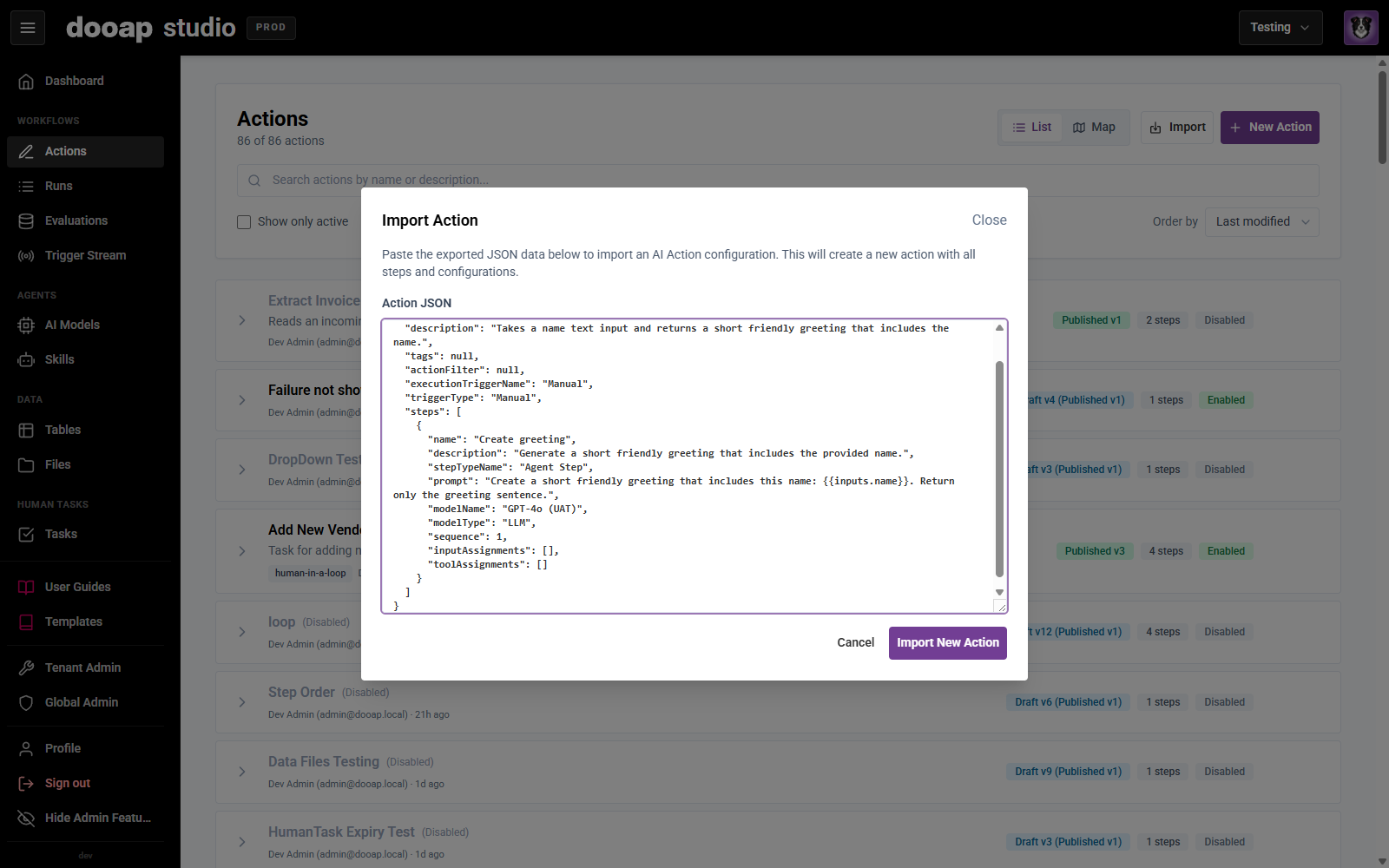The image size is (1389, 868).
Task: Expand the Step Order action row
Action: click(242, 702)
